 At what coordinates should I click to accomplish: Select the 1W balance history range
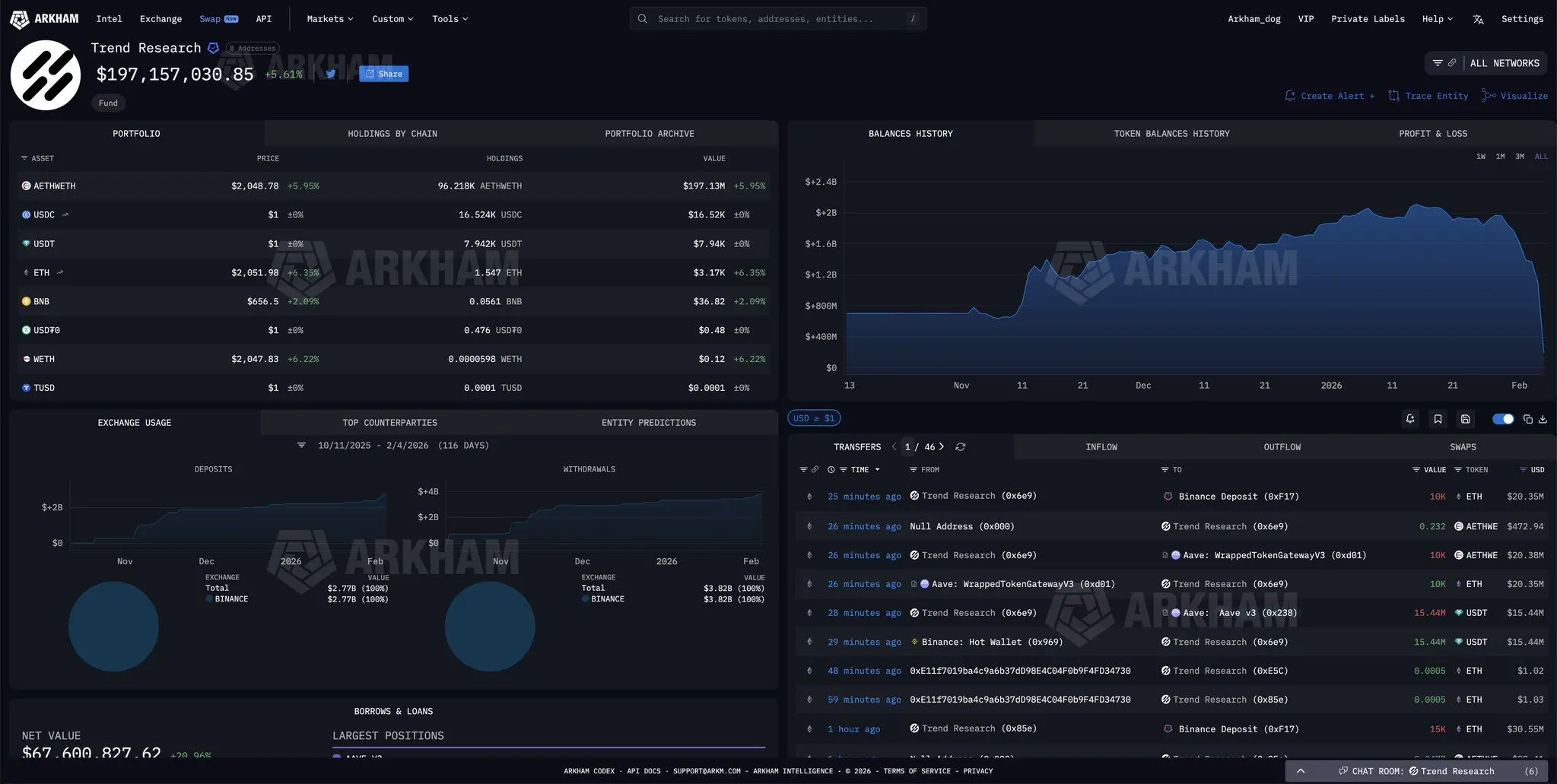tap(1481, 157)
